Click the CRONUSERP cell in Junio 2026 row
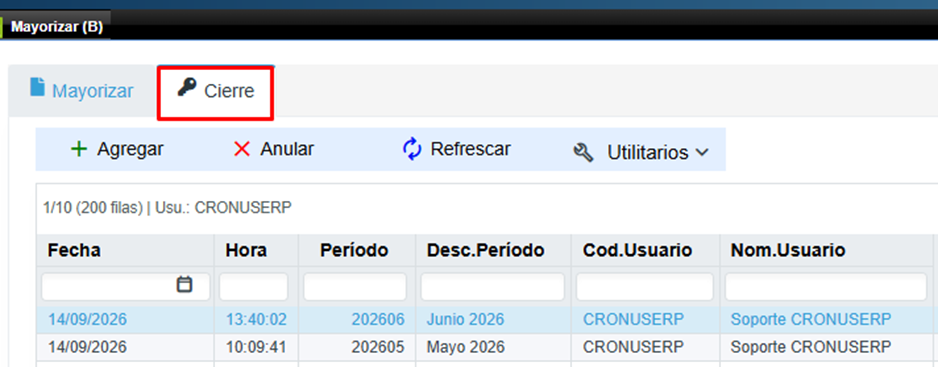Viewport: 938px width, 367px height. pyautogui.click(x=633, y=319)
